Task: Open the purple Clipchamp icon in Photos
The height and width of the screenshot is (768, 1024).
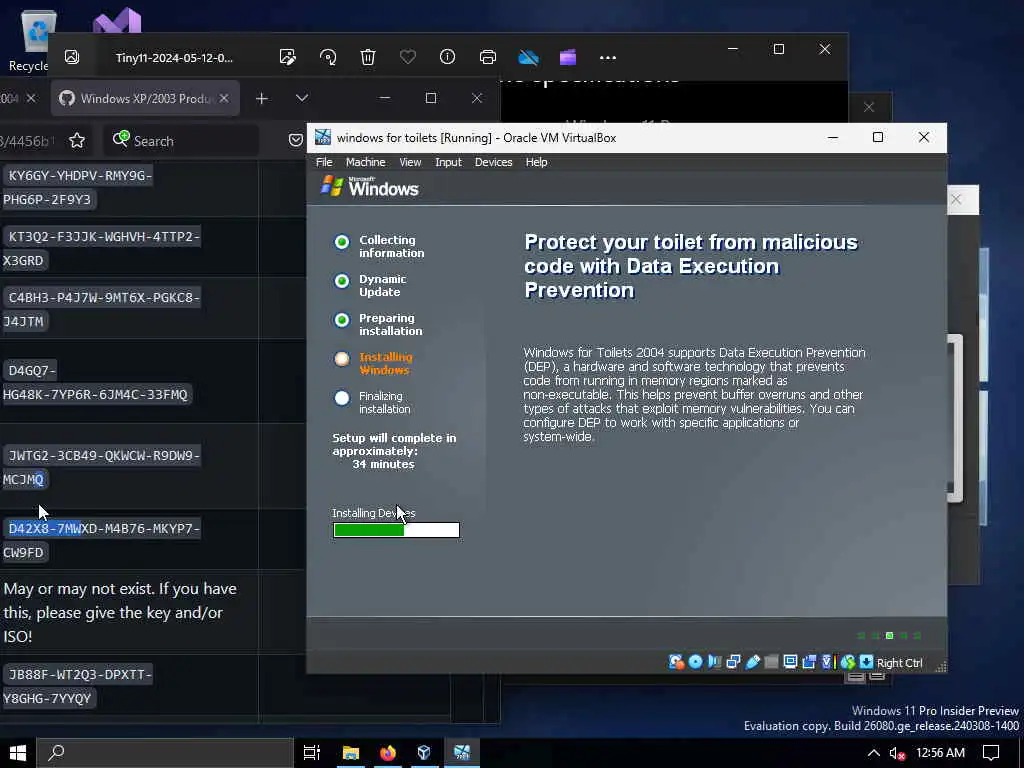Action: tap(568, 57)
